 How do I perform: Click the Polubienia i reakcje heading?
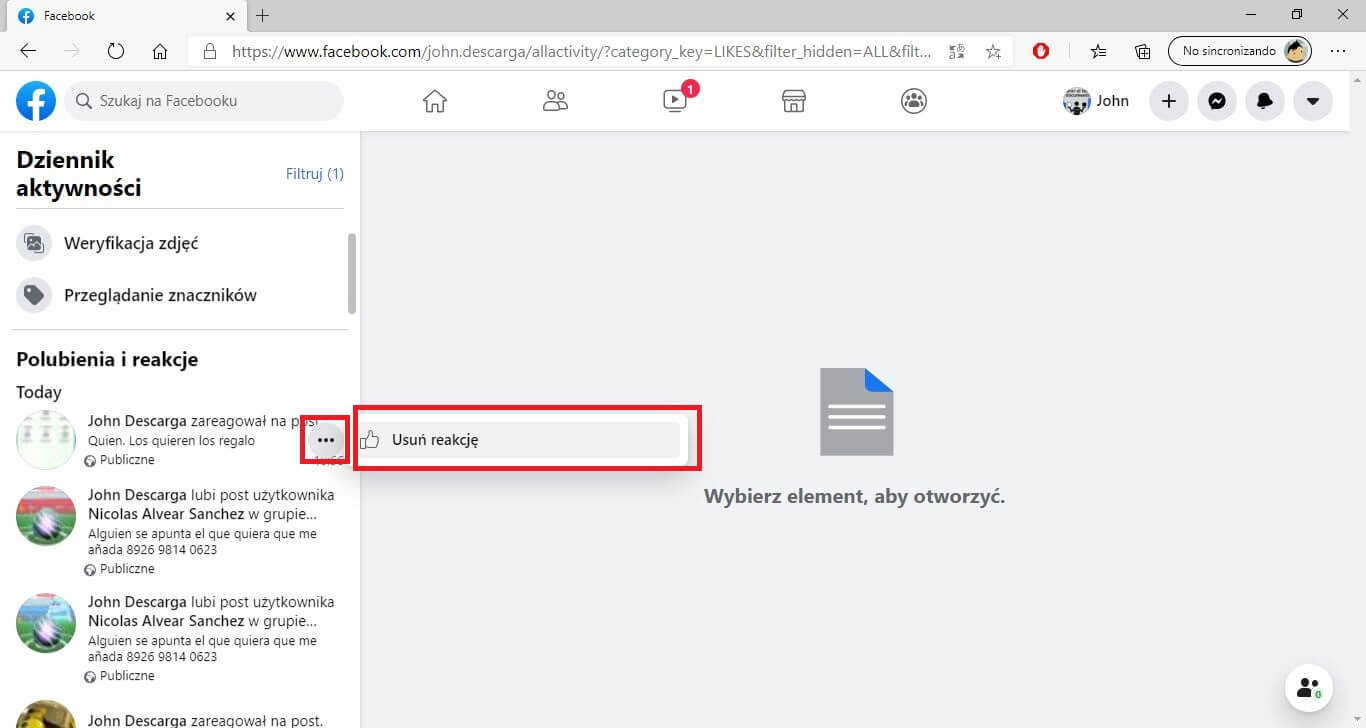[x=107, y=359]
